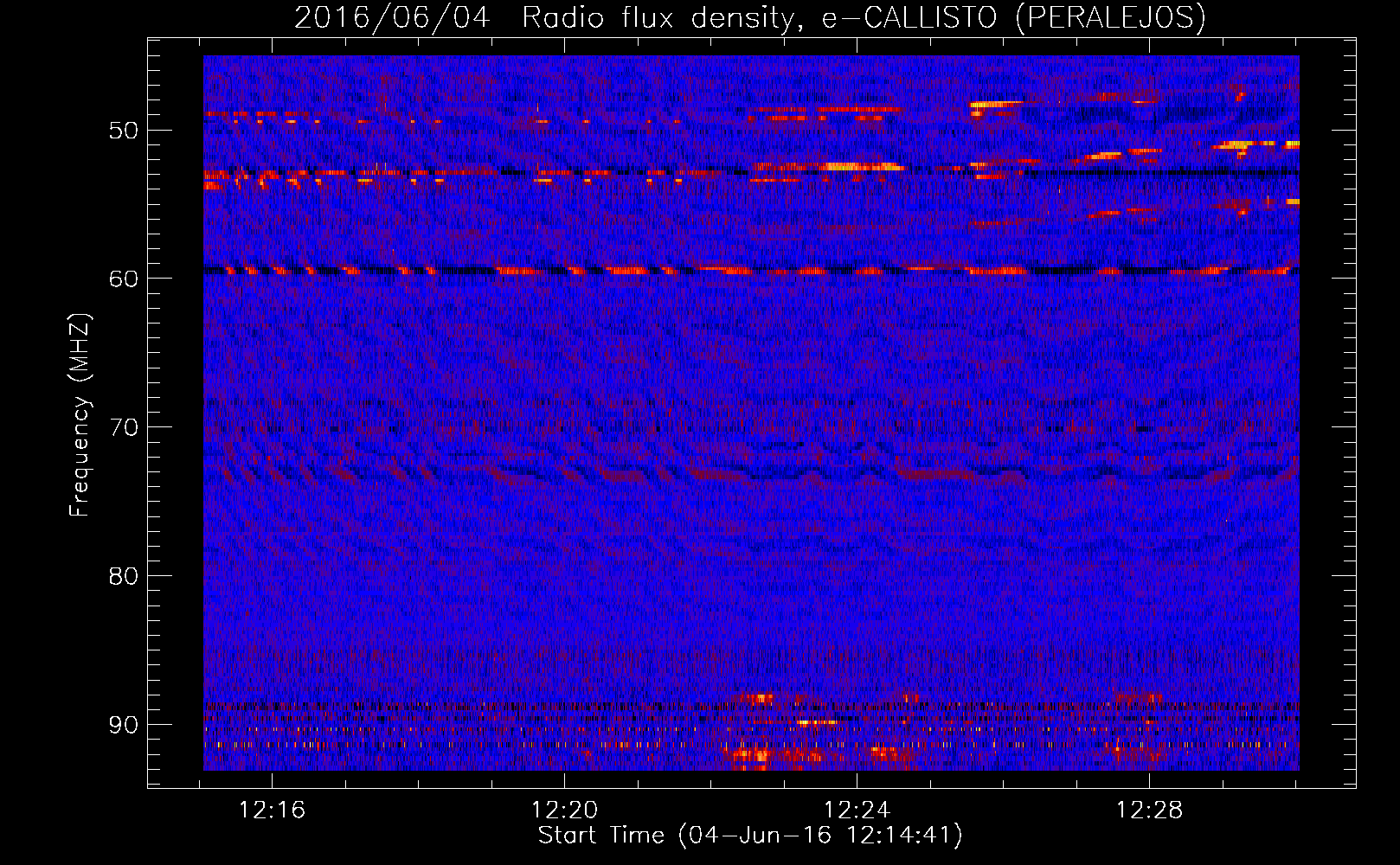Click the 90 frequency tick label
The image size is (1400, 865).
click(x=123, y=724)
